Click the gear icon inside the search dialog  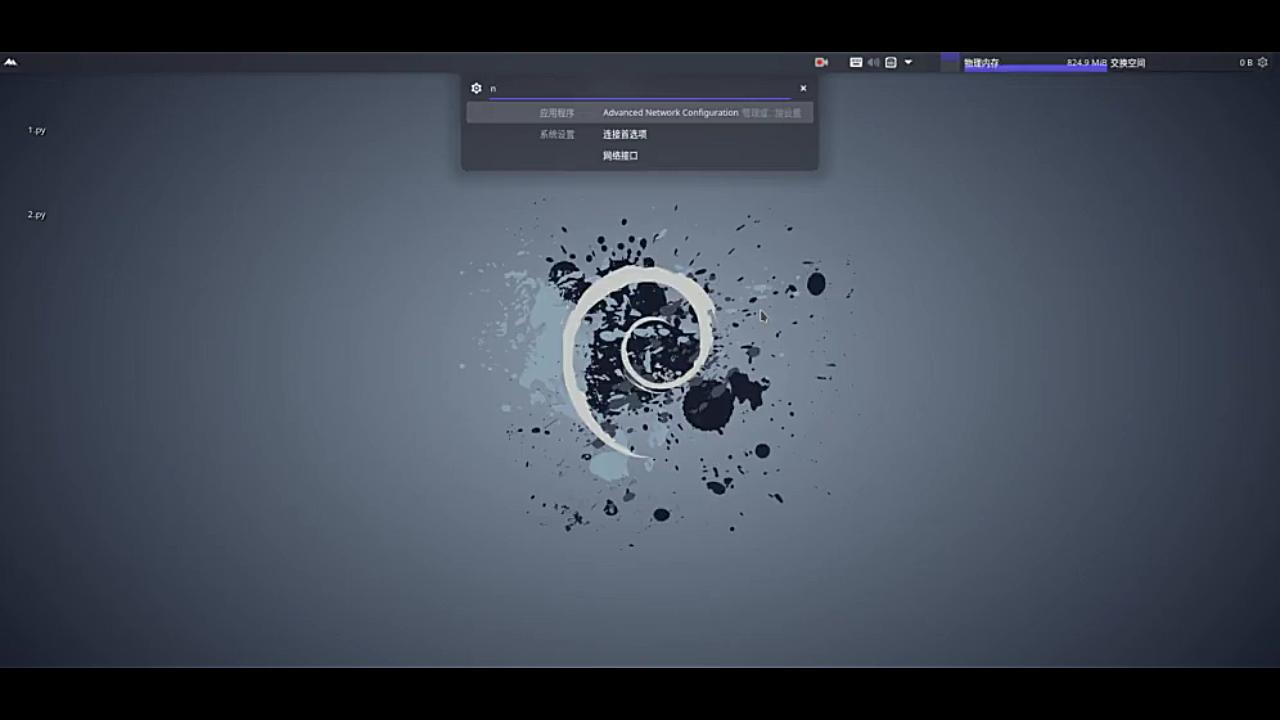tap(477, 88)
